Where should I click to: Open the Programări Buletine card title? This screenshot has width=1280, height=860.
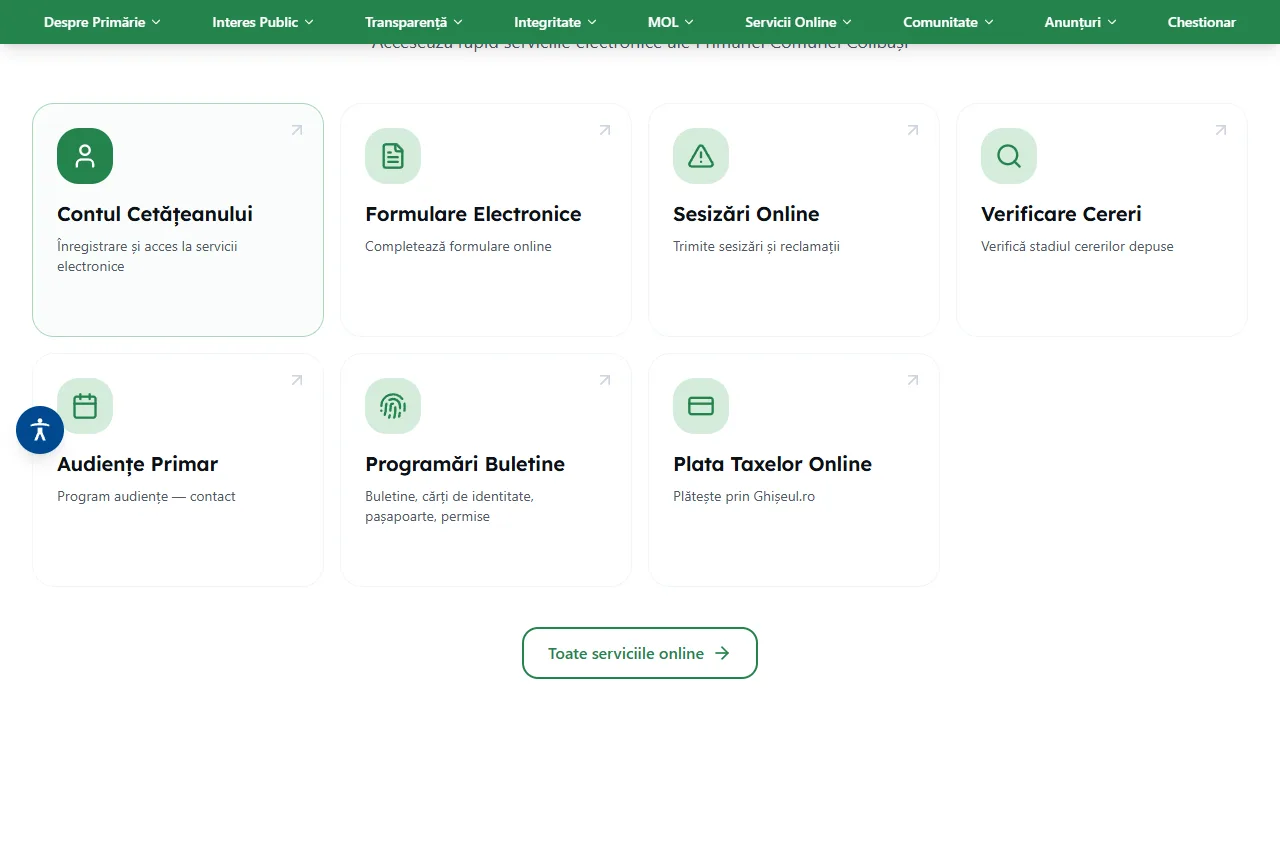[x=465, y=464]
